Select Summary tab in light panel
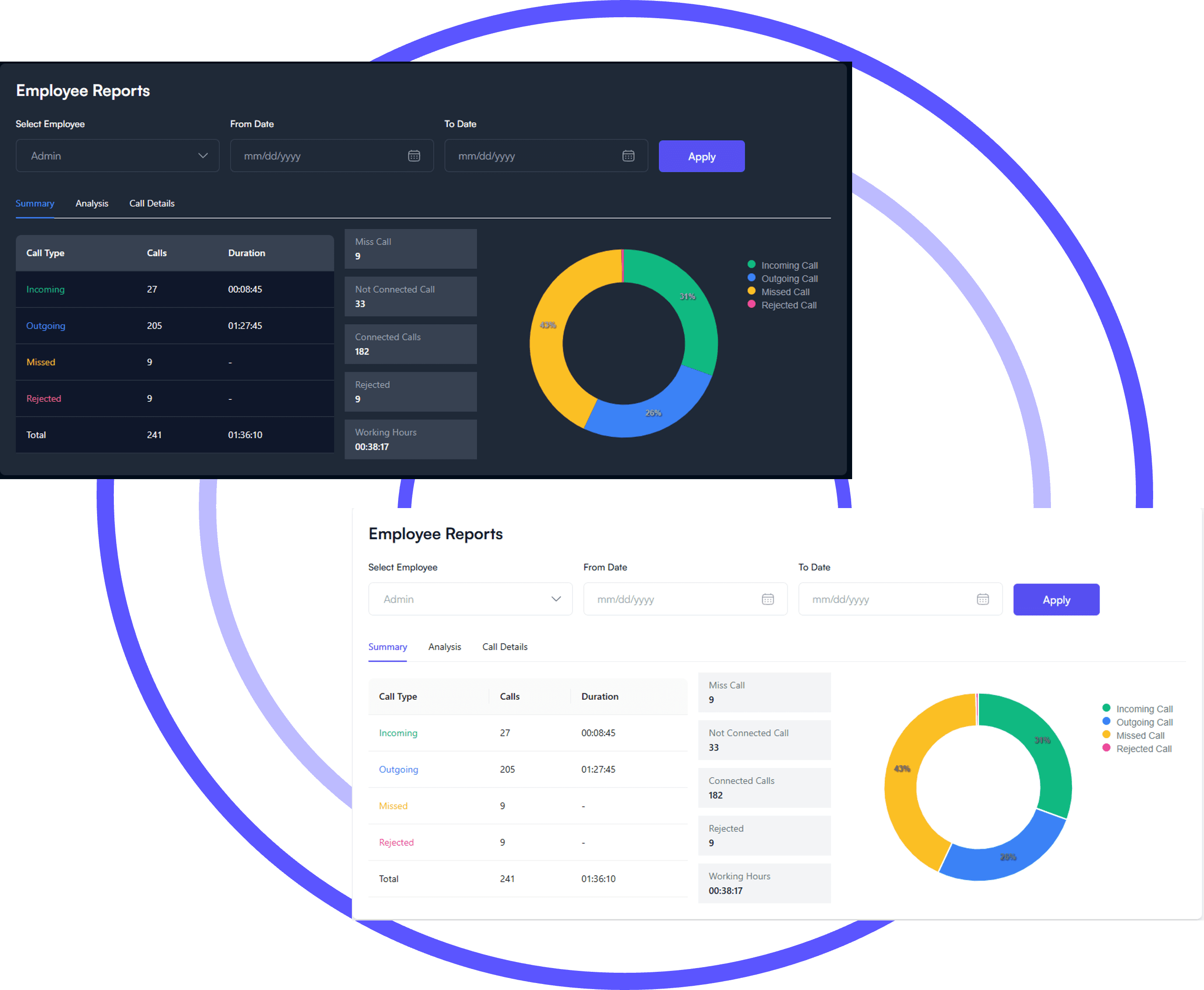The height and width of the screenshot is (990, 1204). tap(387, 647)
